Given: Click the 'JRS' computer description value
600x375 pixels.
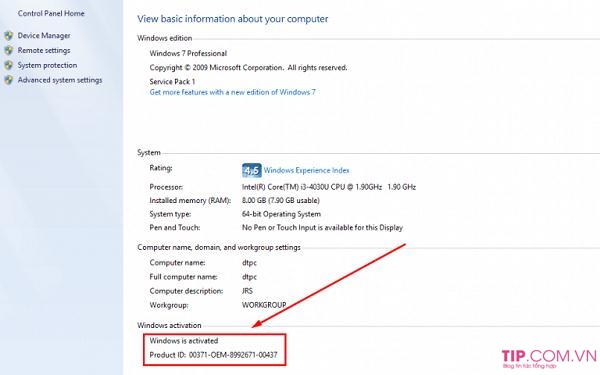Looking at the screenshot, I should [x=247, y=291].
